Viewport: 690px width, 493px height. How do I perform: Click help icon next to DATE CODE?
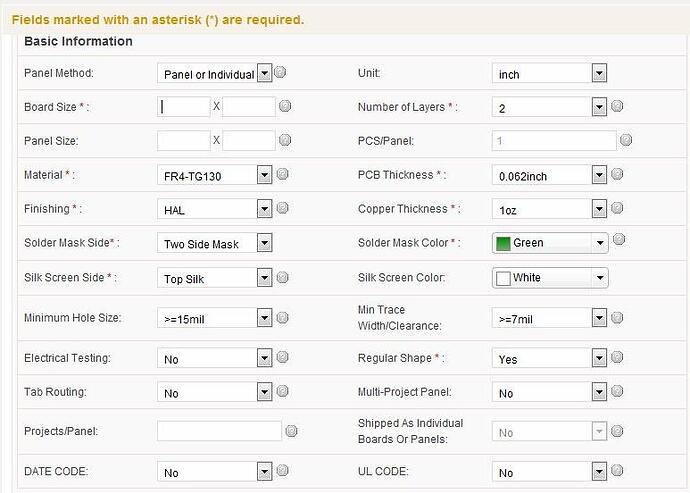(283, 471)
